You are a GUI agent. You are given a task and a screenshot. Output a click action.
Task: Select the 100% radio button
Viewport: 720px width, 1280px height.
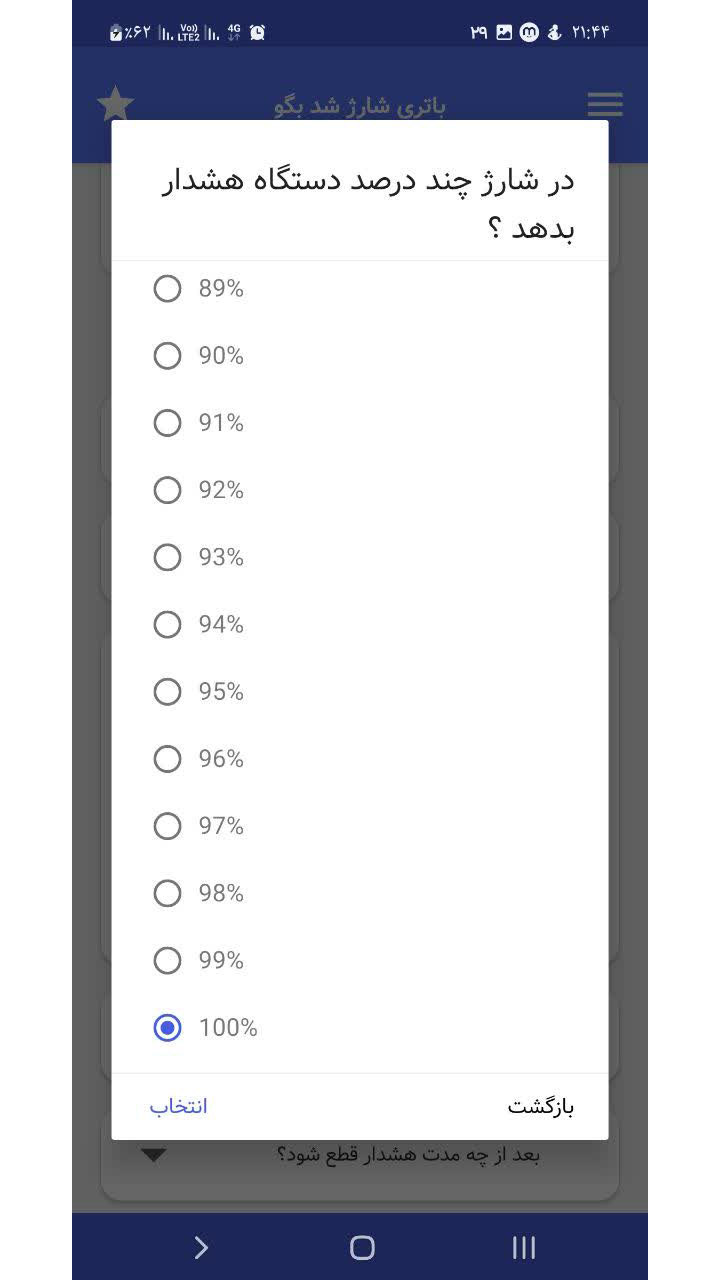(167, 1028)
